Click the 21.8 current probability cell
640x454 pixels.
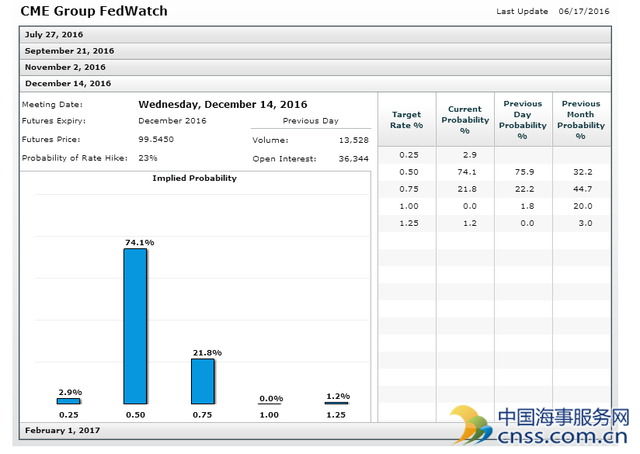click(x=467, y=189)
